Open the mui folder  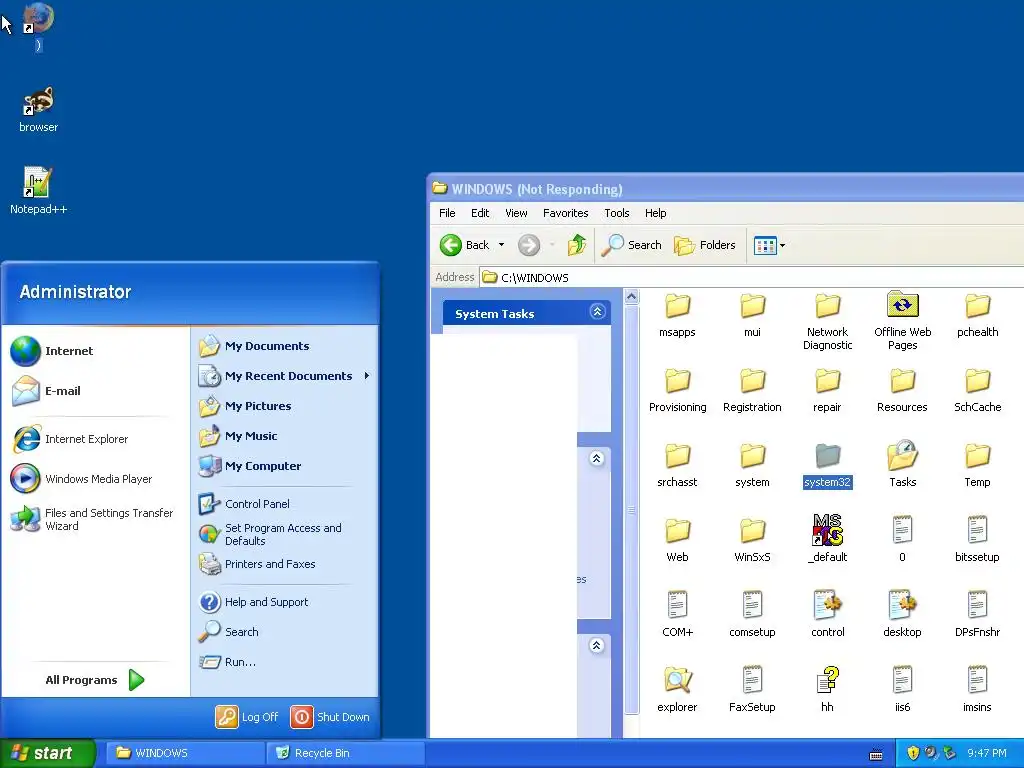(752, 315)
